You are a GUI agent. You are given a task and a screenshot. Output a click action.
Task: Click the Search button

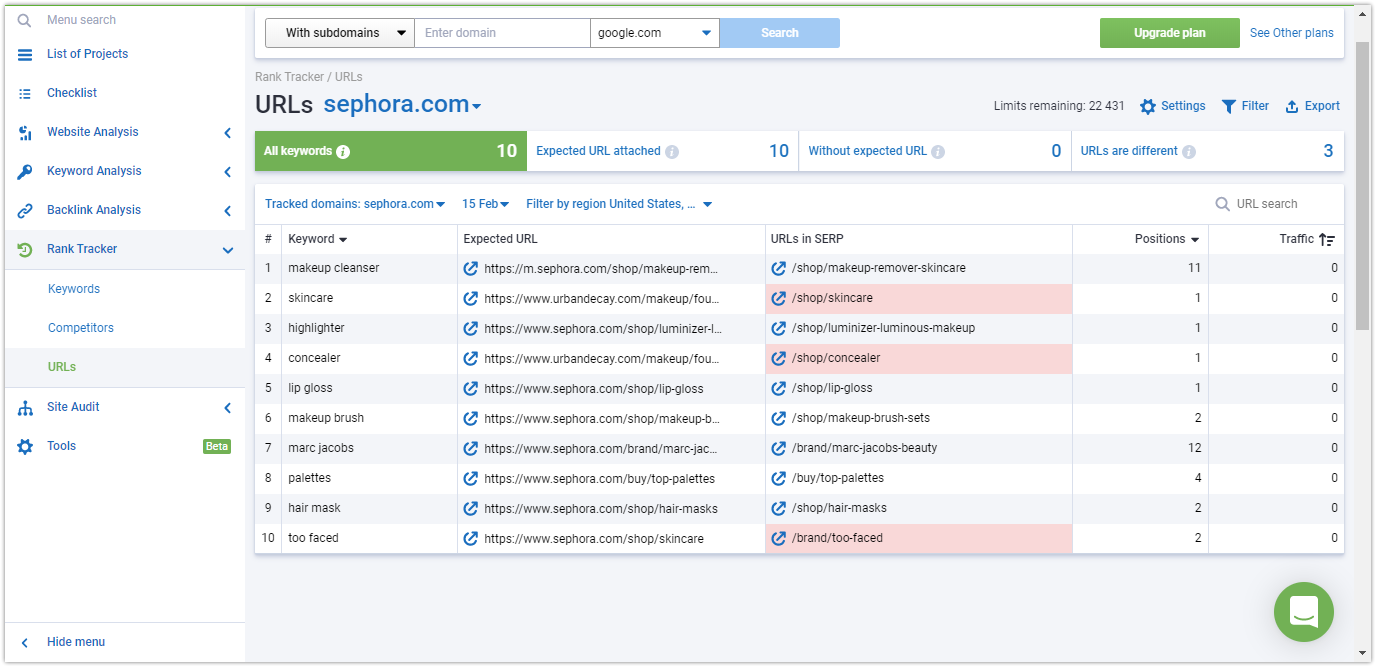click(780, 33)
